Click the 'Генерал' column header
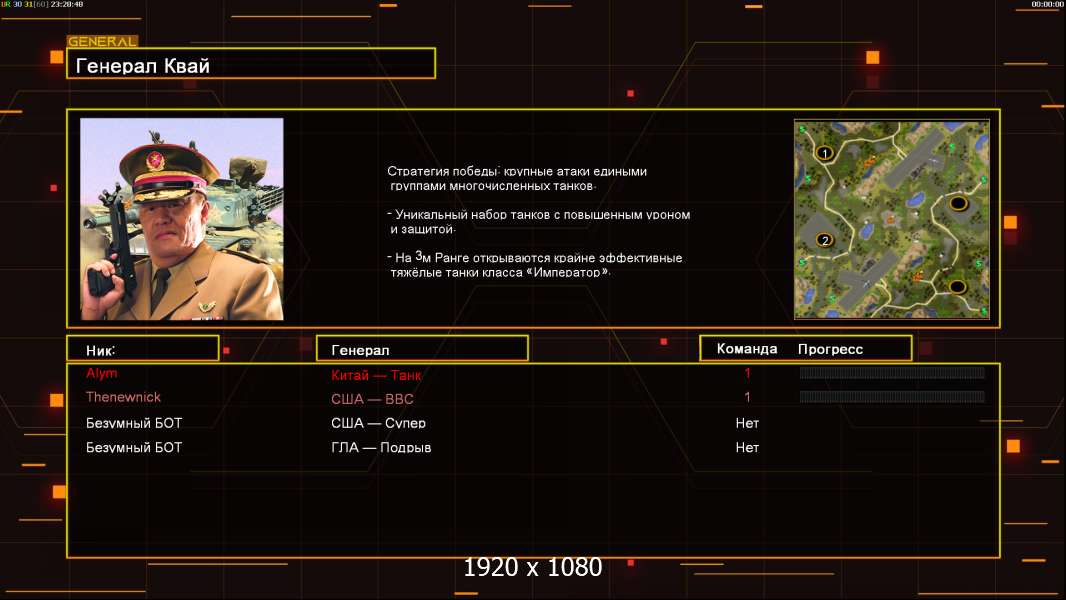 [x=421, y=349]
